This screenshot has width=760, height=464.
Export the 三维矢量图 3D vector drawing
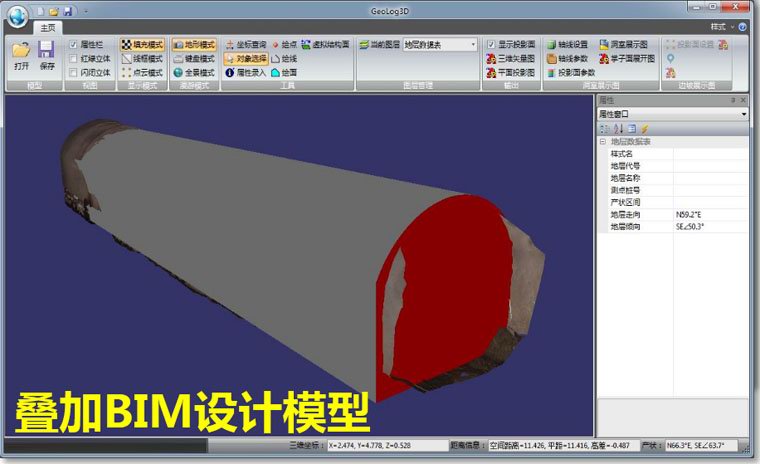[510, 59]
